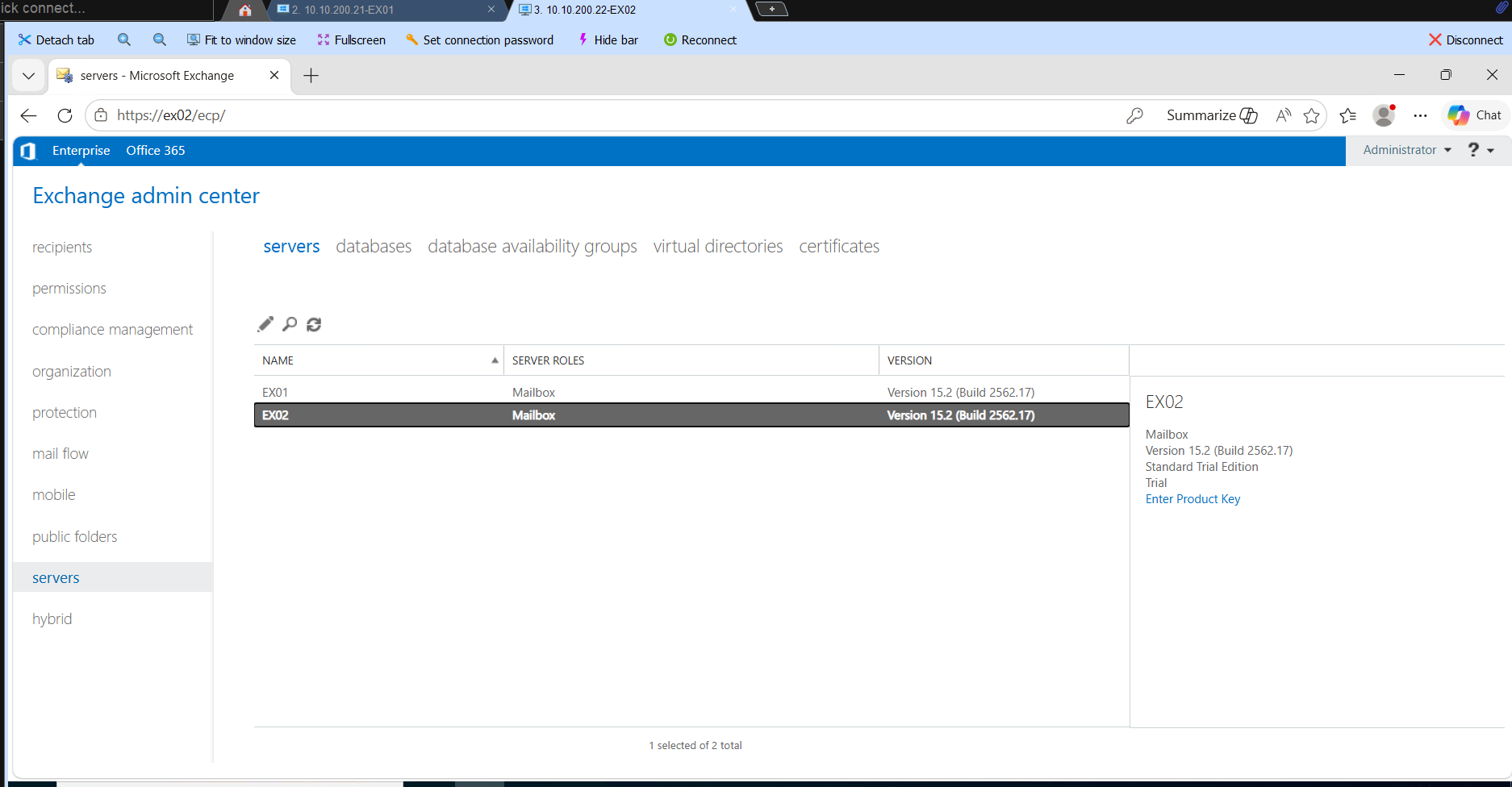
Task: Click Fullscreen in remote toolbar
Action: click(x=351, y=40)
